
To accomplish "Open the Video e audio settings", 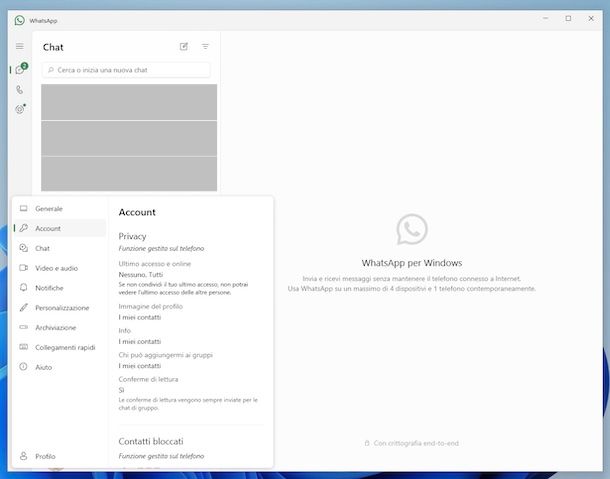I will [x=60, y=268].
